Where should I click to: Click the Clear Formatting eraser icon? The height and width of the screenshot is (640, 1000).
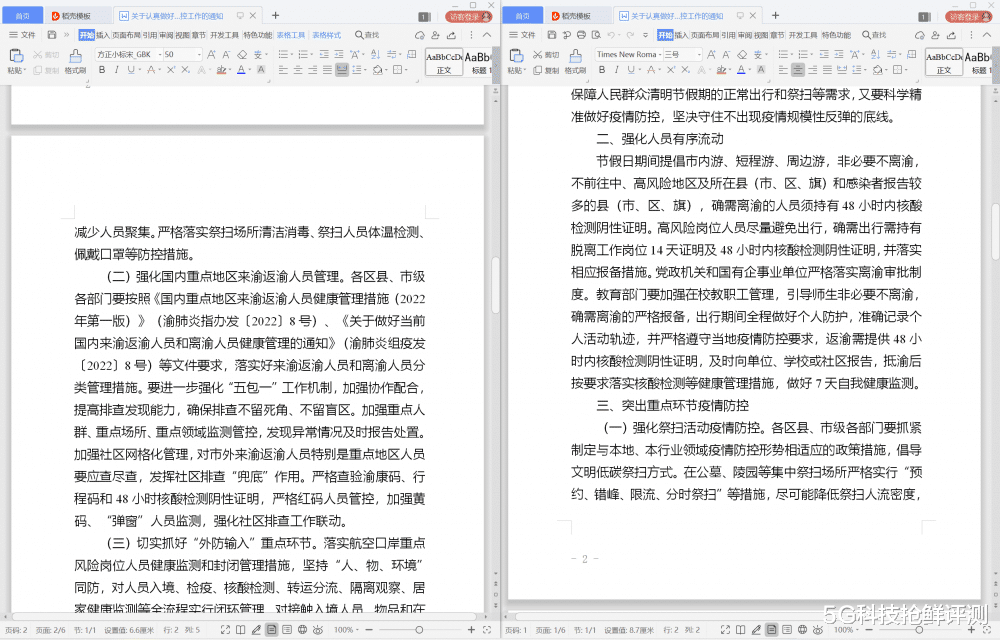click(241, 52)
